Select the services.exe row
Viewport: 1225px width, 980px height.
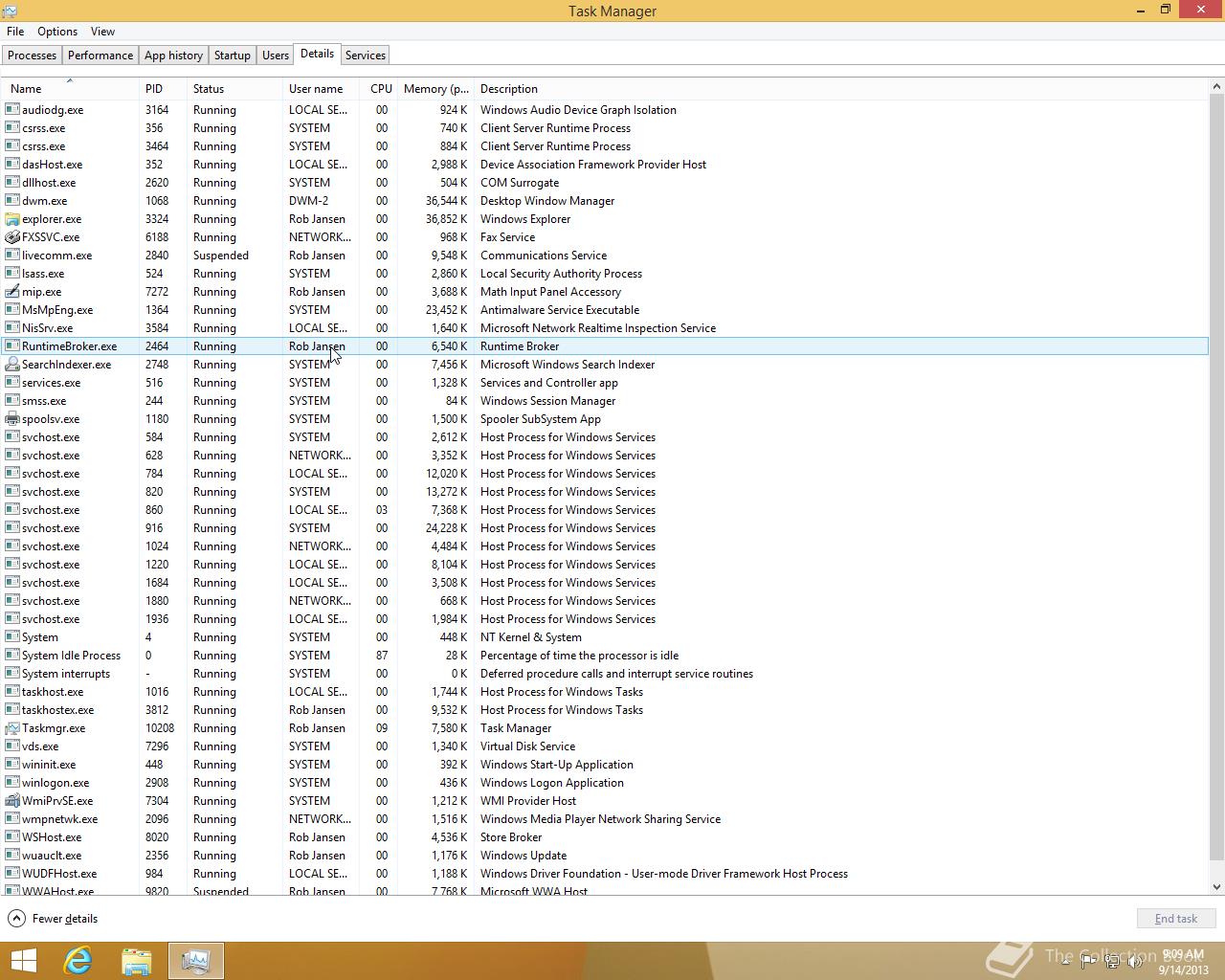[x=605, y=383]
